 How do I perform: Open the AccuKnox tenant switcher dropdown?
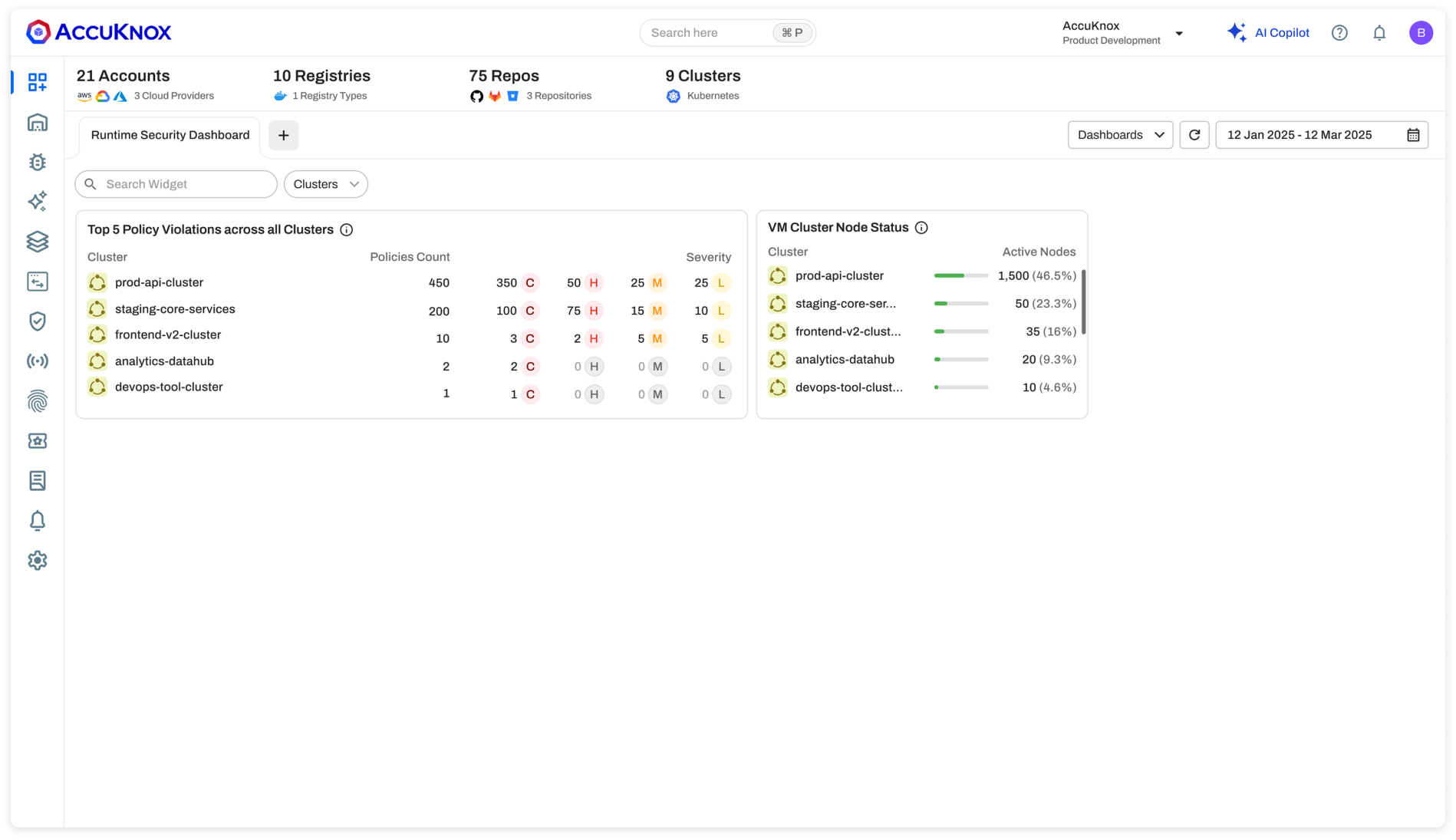pyautogui.click(x=1179, y=33)
